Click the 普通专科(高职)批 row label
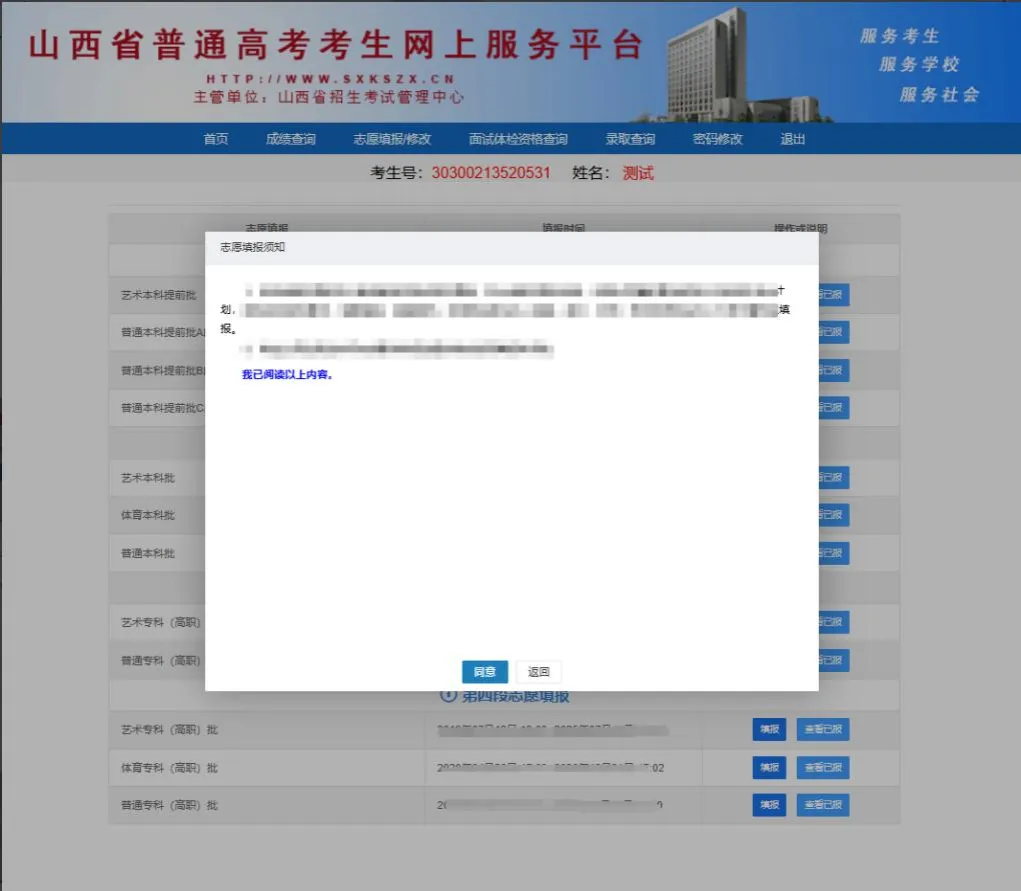This screenshot has width=1021, height=891. click(x=169, y=805)
